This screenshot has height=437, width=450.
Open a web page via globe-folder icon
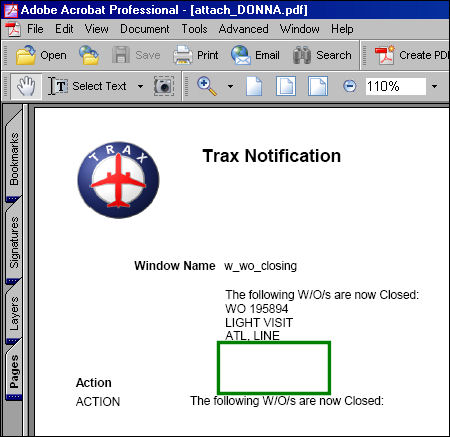pyautogui.click(x=89, y=55)
